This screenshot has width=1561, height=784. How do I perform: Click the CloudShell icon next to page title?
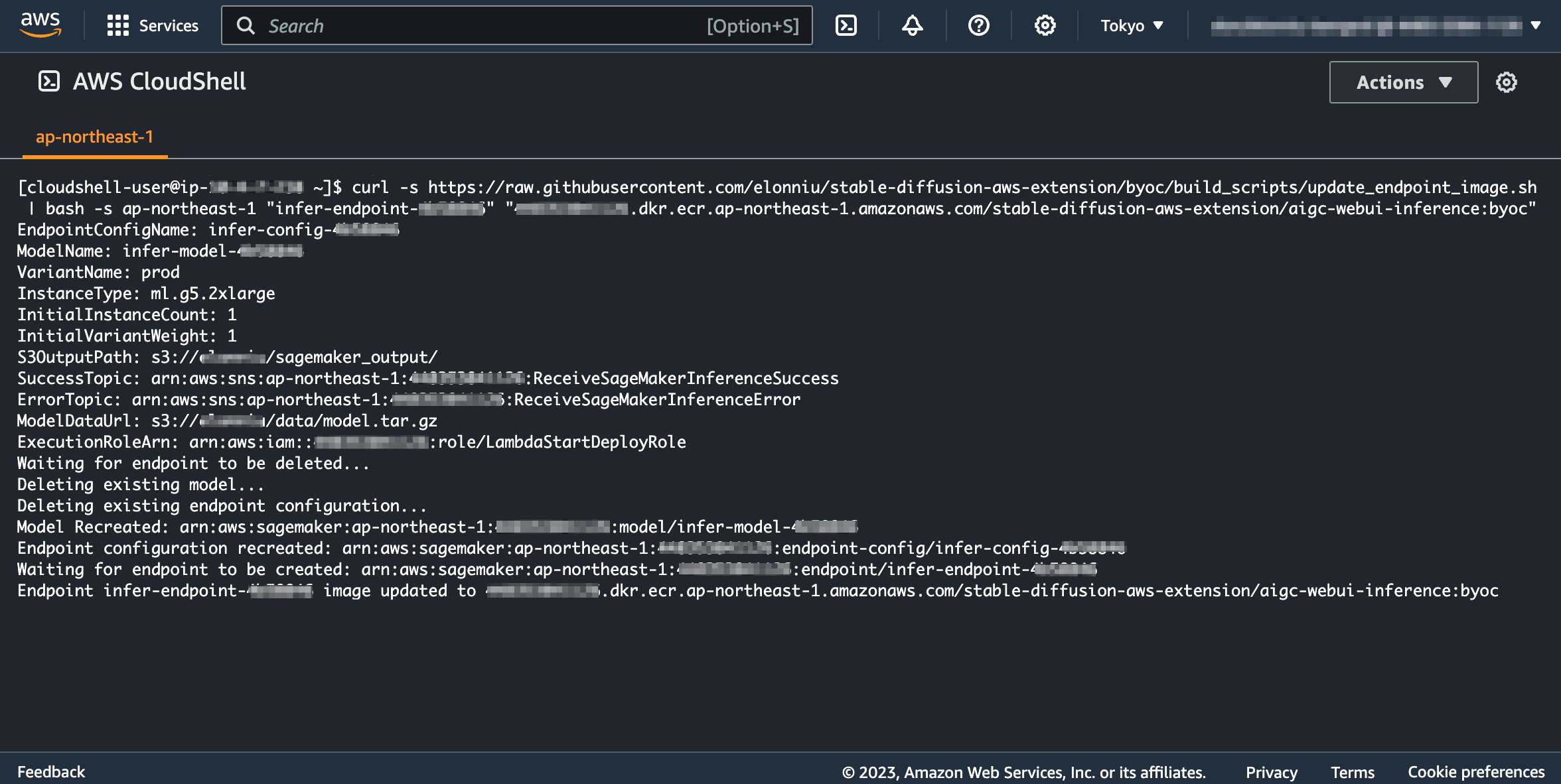pos(49,82)
